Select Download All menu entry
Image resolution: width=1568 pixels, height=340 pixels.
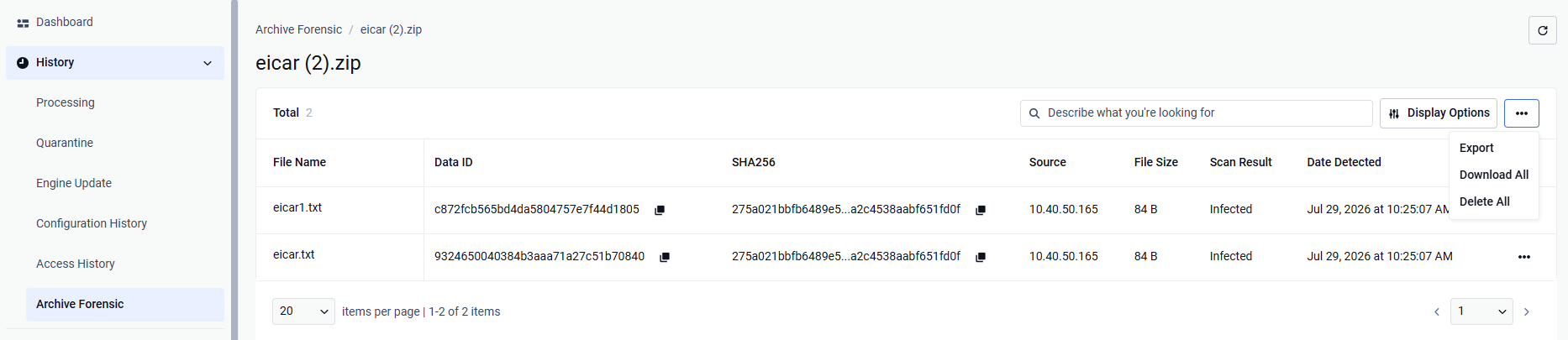coord(1494,175)
